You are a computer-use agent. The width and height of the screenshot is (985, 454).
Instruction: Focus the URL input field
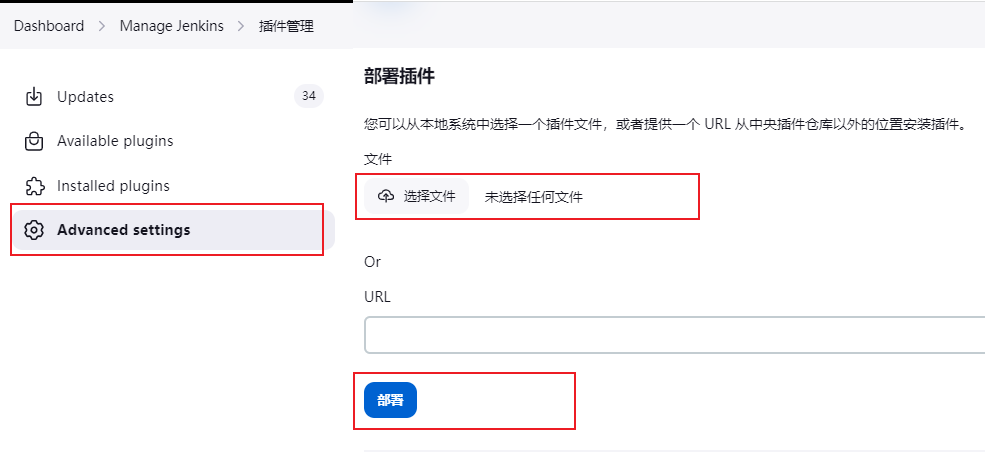675,335
